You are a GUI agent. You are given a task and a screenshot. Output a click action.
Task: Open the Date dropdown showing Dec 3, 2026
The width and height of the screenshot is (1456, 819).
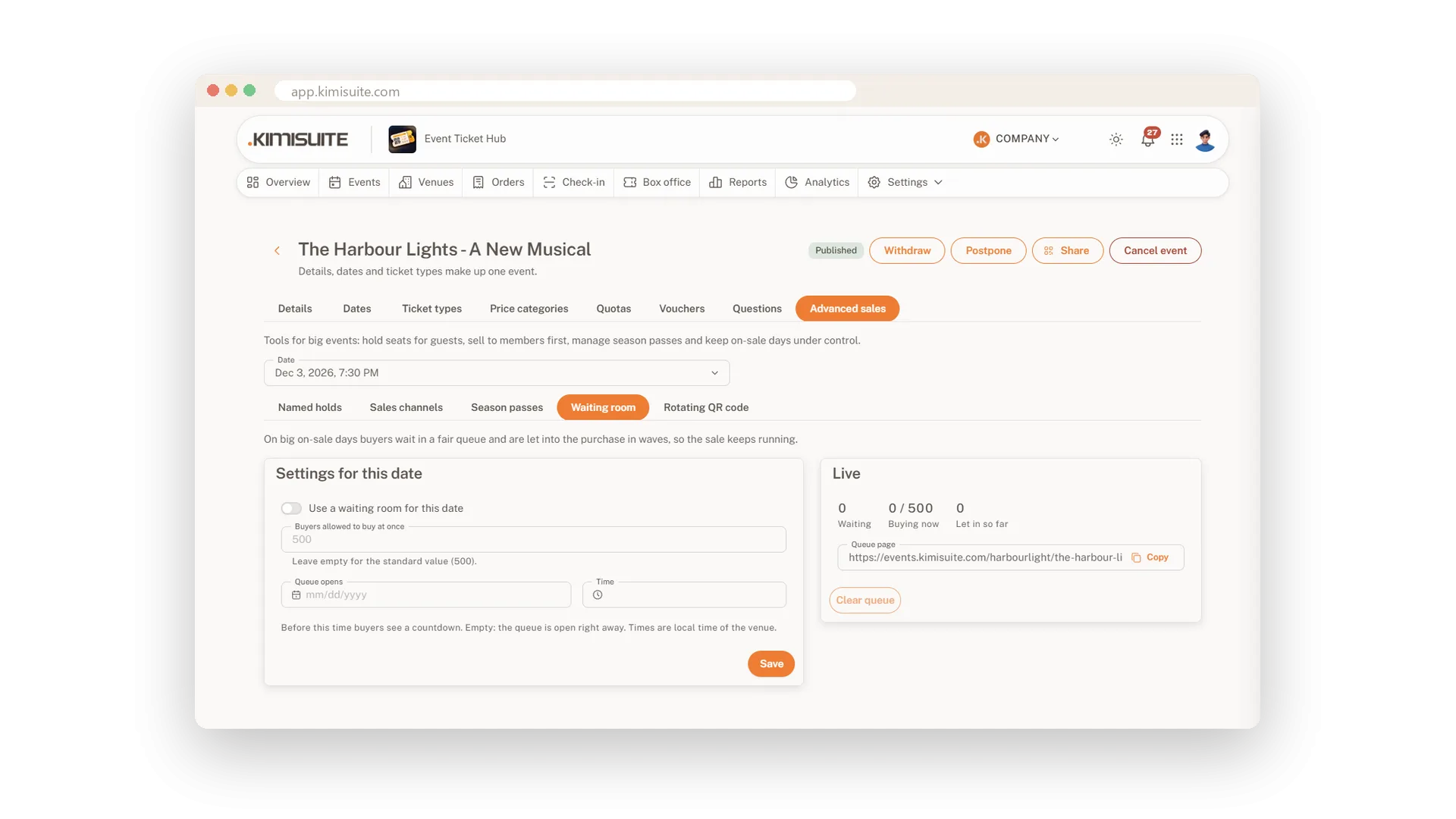click(497, 373)
